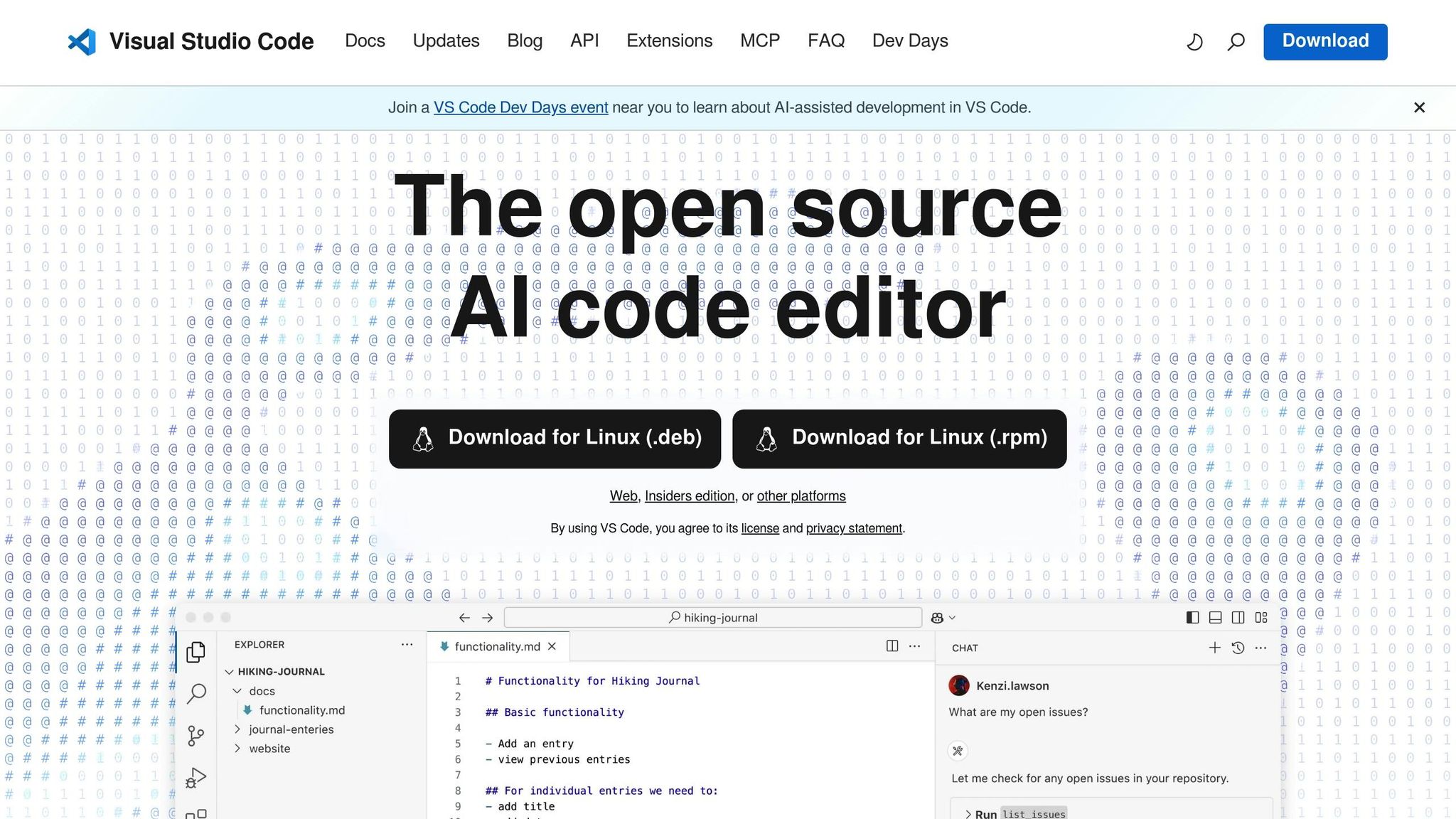Click the EXPLORER panel title
1456x819 pixels.
tap(259, 645)
